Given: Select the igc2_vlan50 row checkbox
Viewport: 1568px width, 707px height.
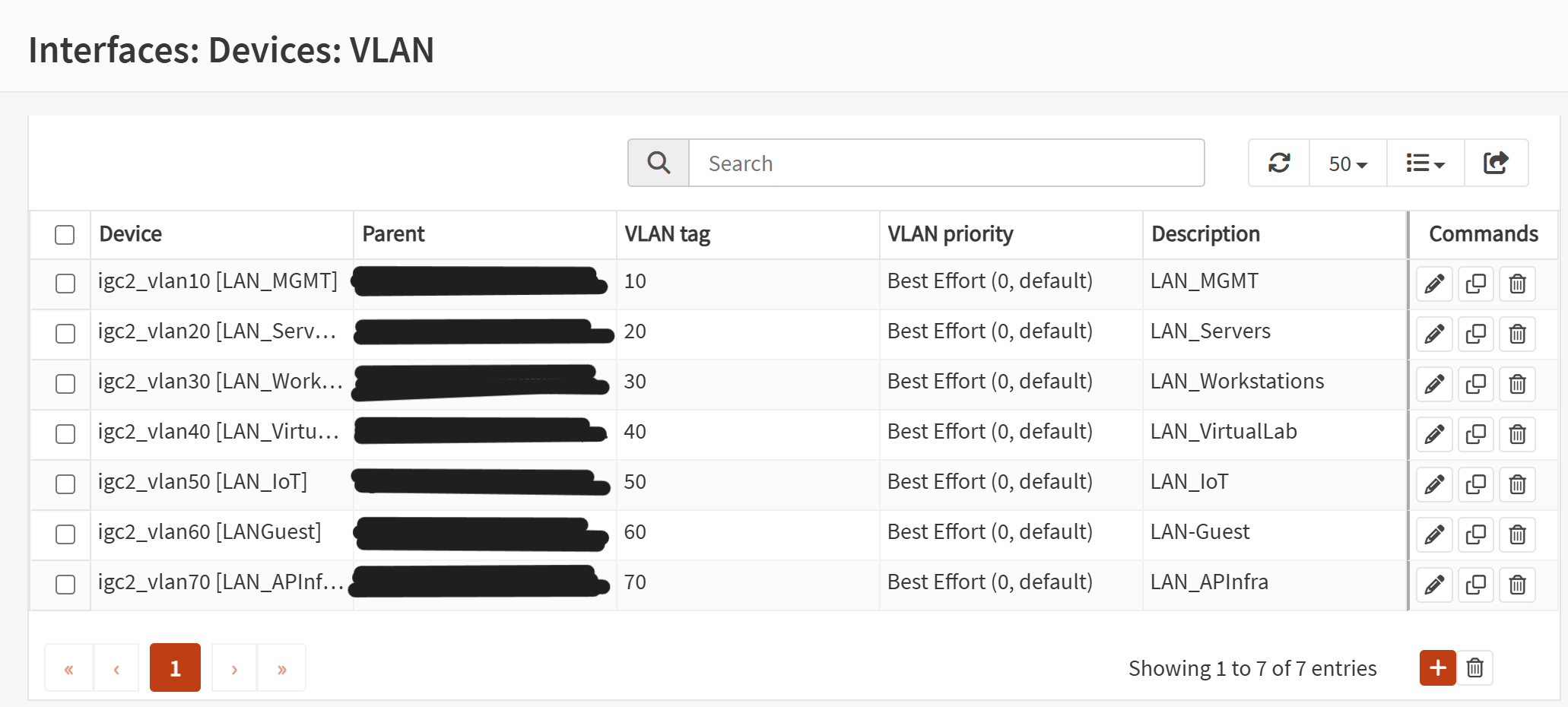Looking at the screenshot, I should (65, 484).
